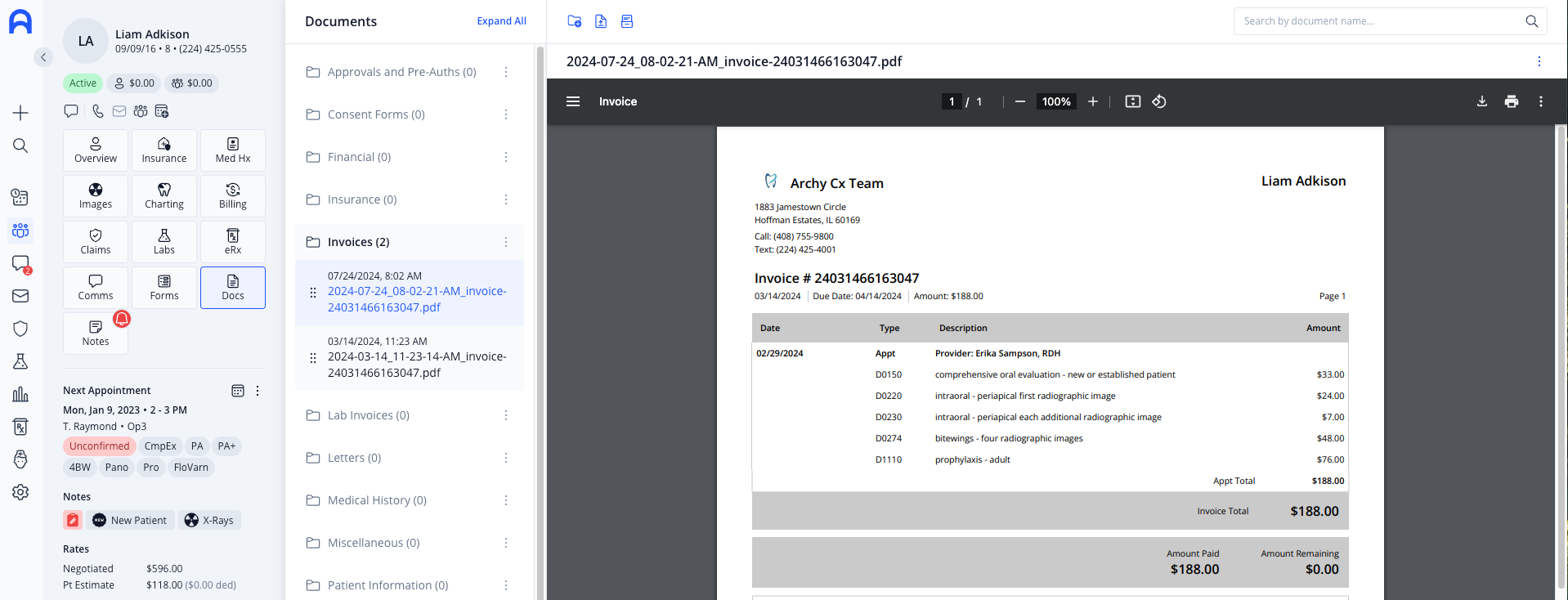Click the email icon under patient name
The width and height of the screenshot is (1568, 600).
tap(119, 111)
